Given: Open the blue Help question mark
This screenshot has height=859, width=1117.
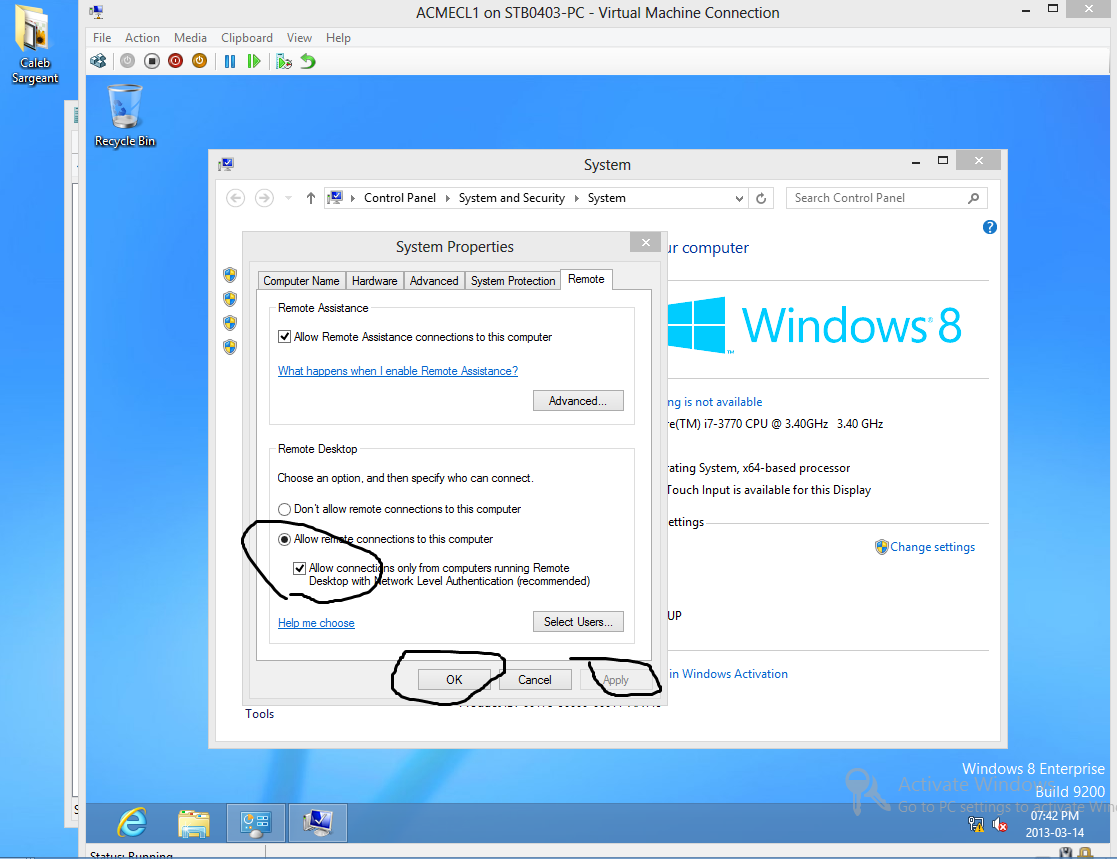Looking at the screenshot, I should [x=989, y=227].
